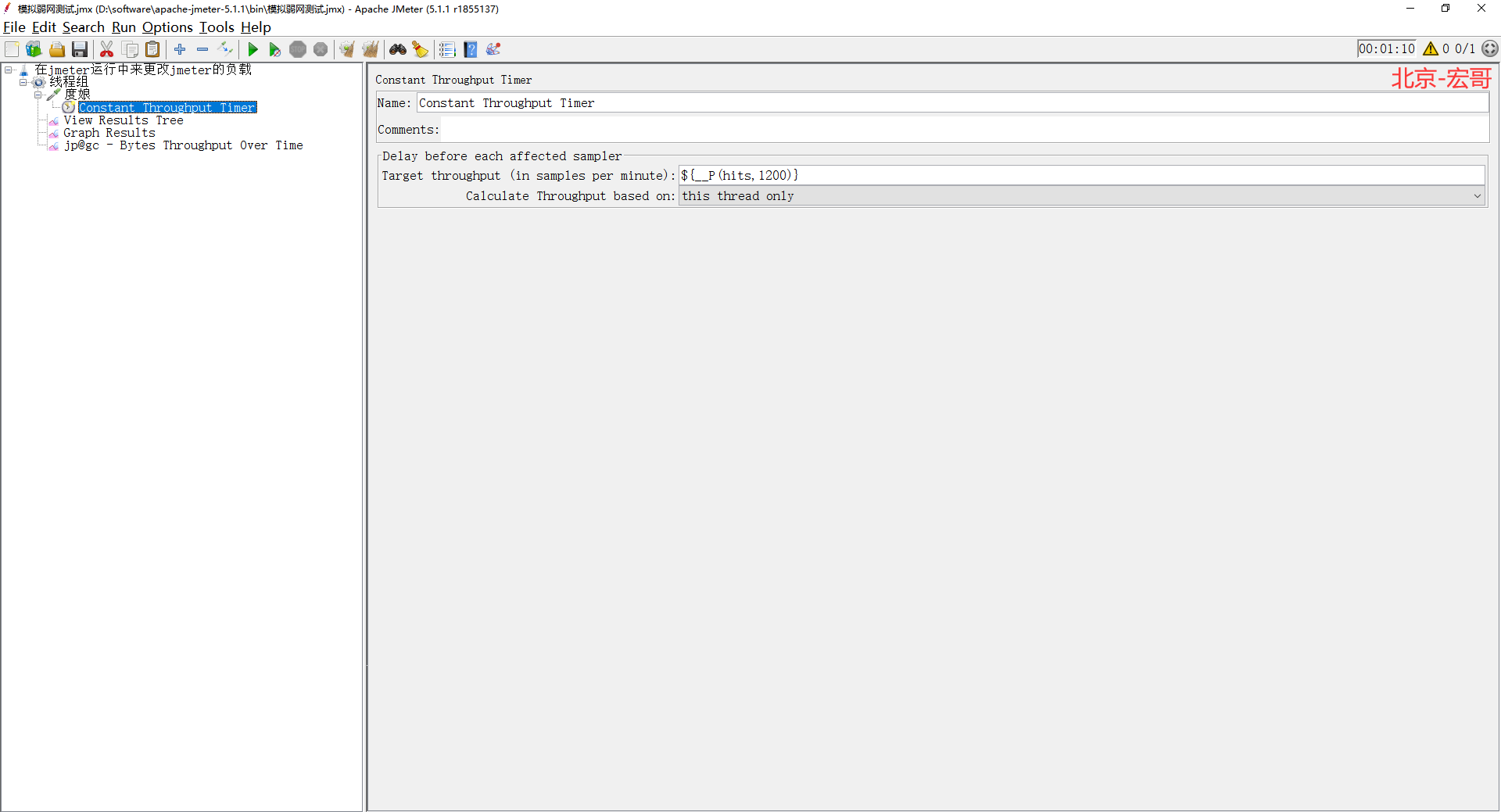Open the Search menu
1501x812 pixels.
[84, 27]
